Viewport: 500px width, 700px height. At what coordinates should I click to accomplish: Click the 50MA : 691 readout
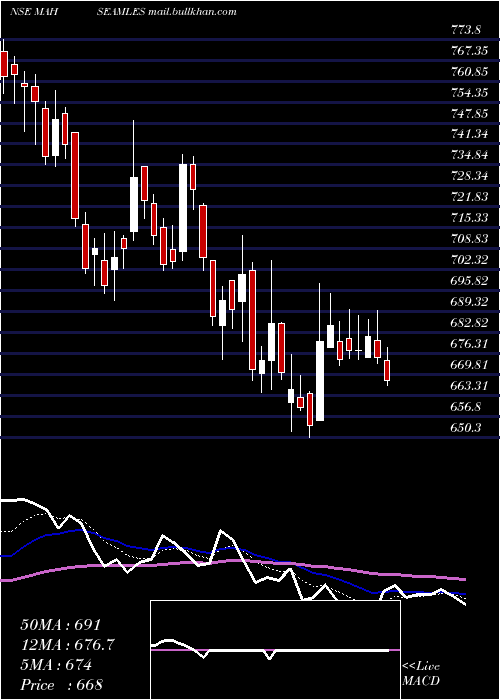[x=61, y=625]
